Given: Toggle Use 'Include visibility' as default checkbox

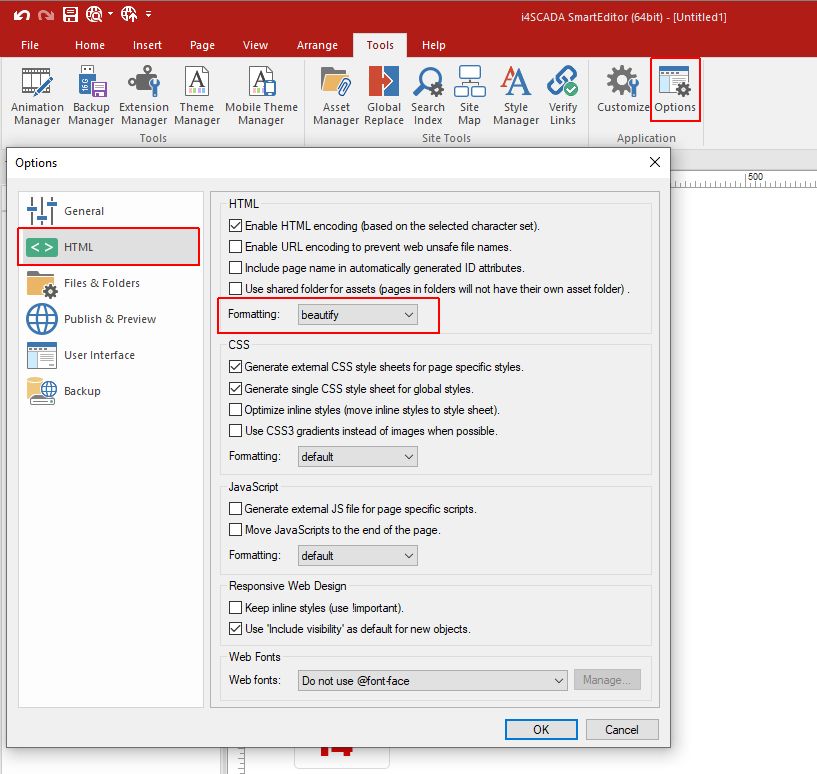Looking at the screenshot, I should tap(236, 629).
